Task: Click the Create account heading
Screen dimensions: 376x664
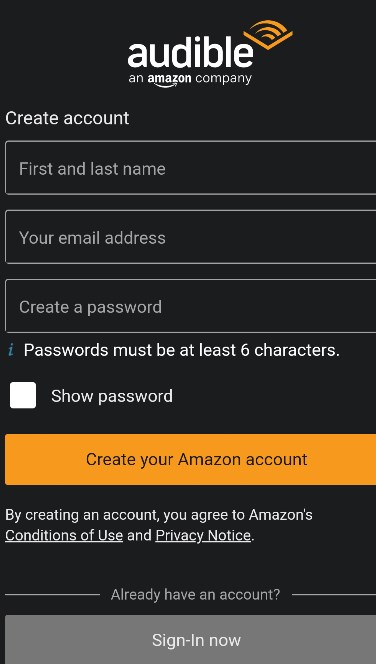Action: pos(67,118)
